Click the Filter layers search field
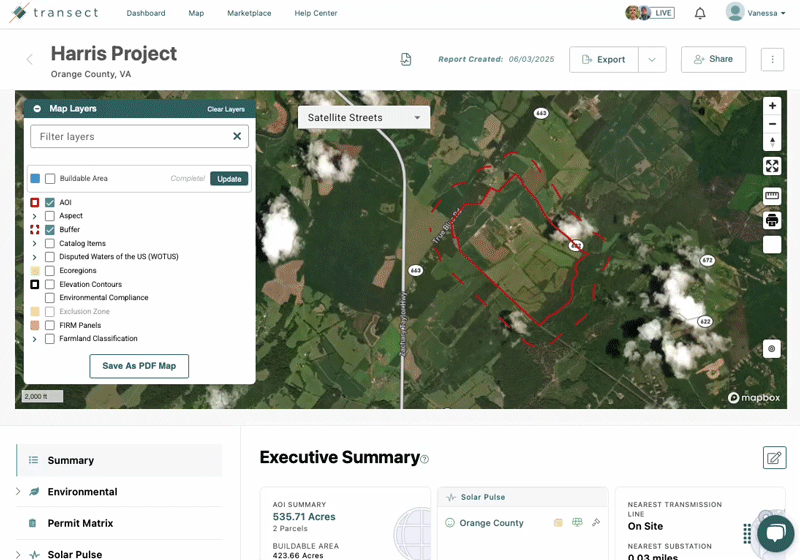The image size is (800, 560). 130,136
